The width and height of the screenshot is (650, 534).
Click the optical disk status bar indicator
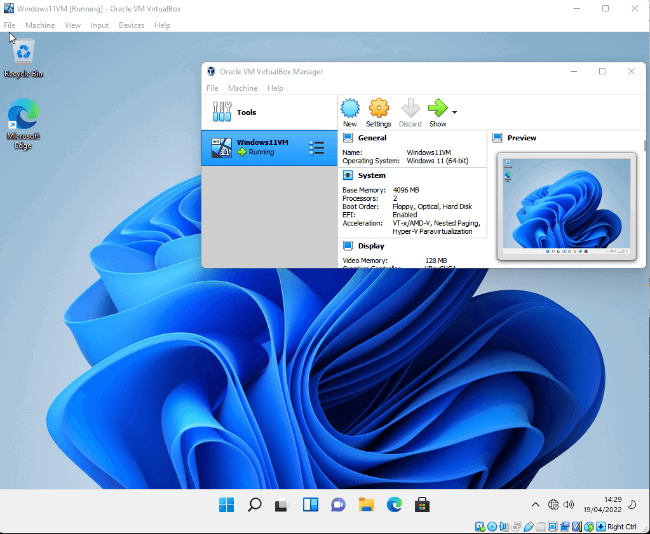point(492,527)
